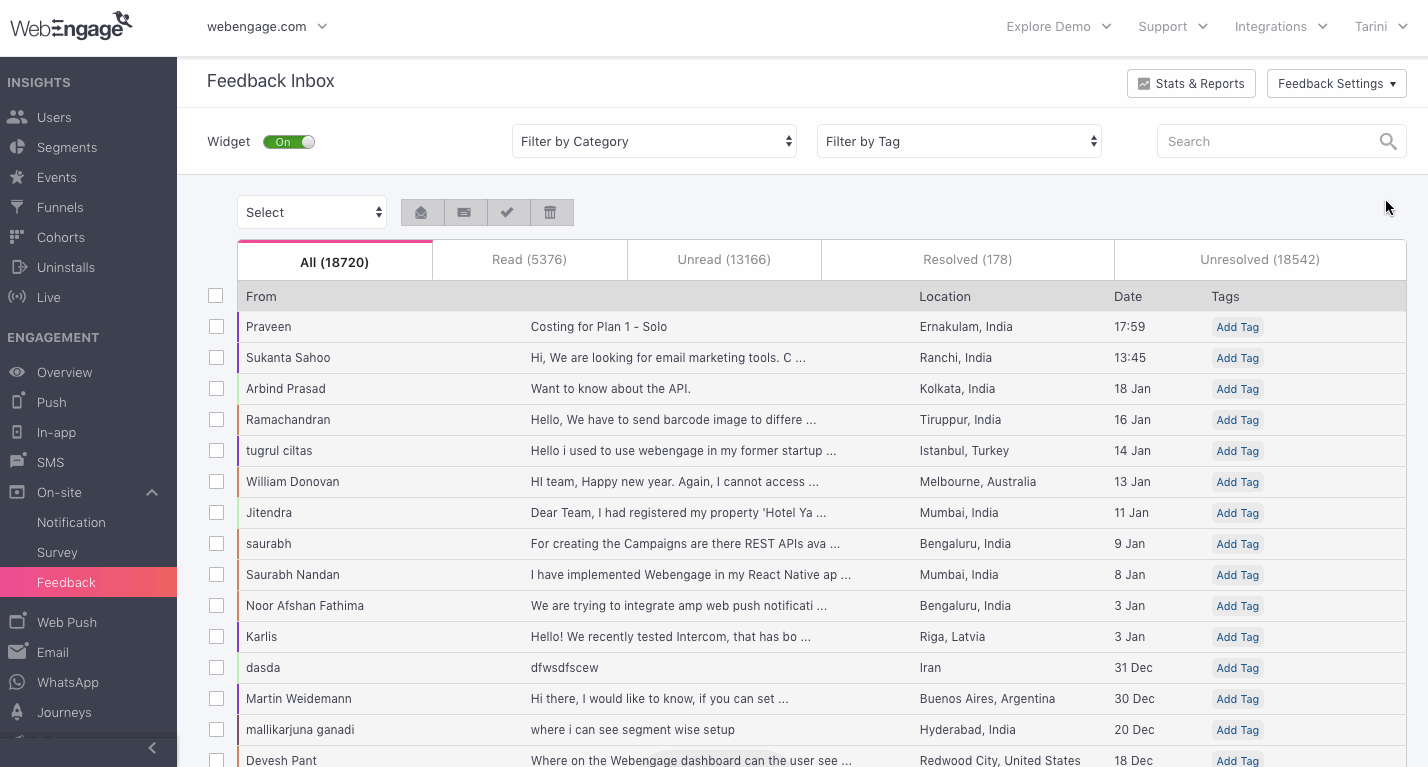The image size is (1428, 767).
Task: Open Email via its envelope icon
Action: 17,652
